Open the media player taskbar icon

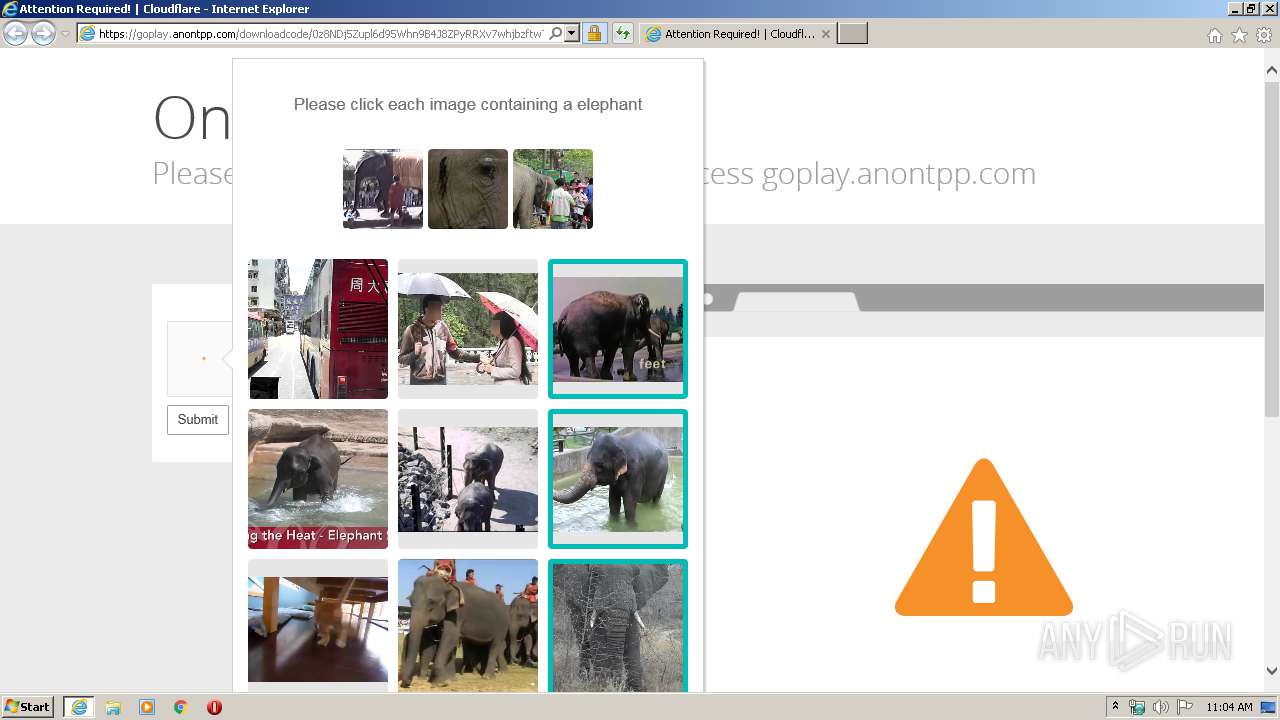pos(147,707)
